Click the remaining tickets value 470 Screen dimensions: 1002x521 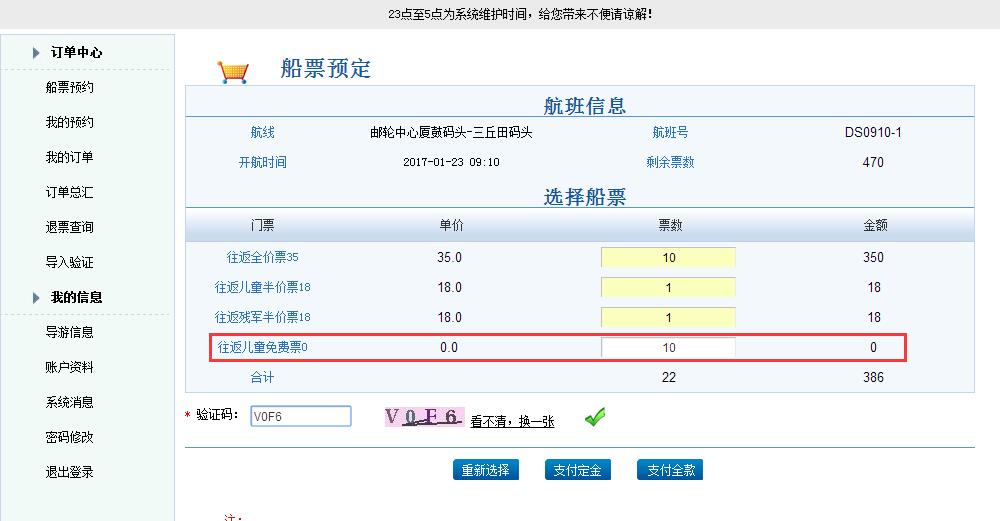pyautogui.click(x=874, y=162)
